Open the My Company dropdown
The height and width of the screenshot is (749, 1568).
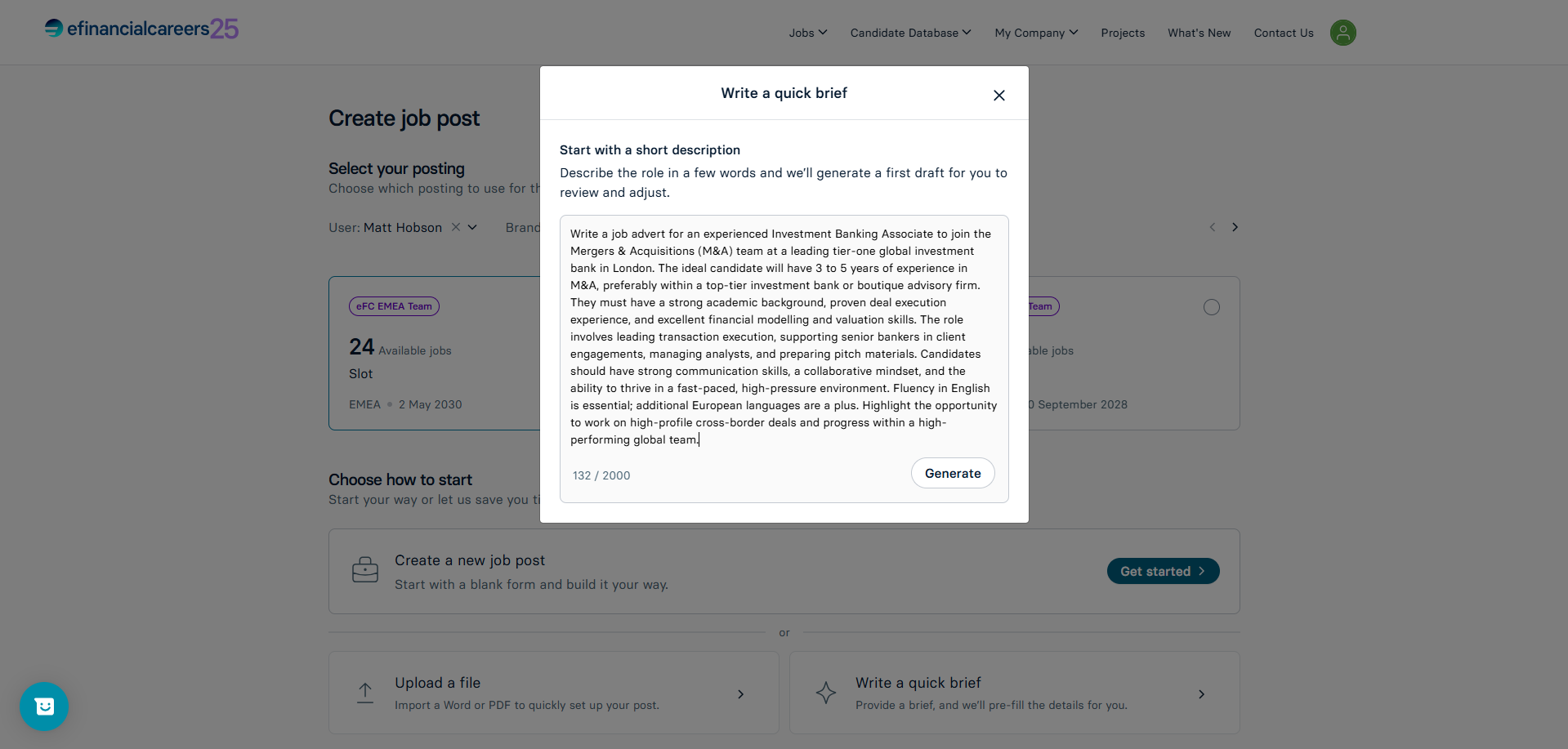1036,33
